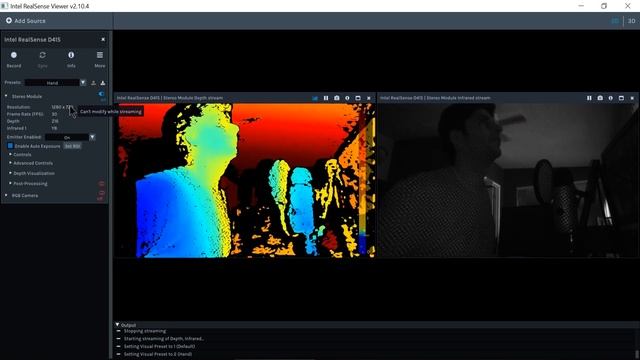This screenshot has height=360, width=640.
Task: Toggle the Enable Auto Exposure checkbox
Action: pos(10,146)
